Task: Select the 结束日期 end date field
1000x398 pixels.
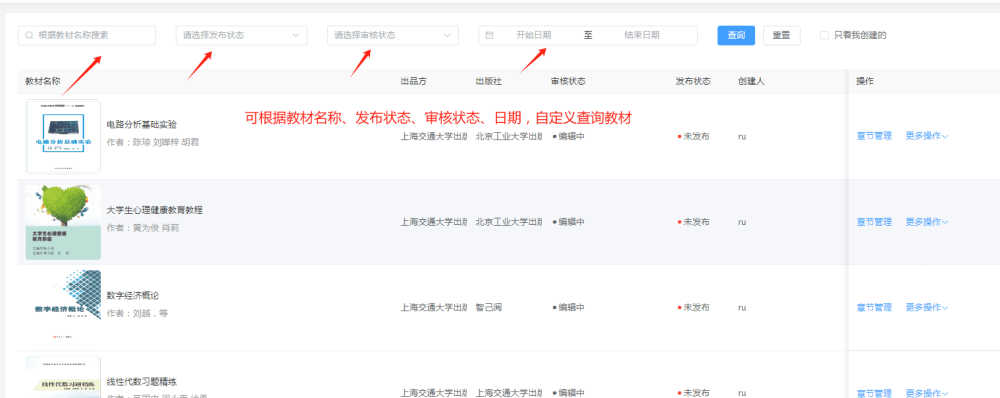Action: point(642,36)
